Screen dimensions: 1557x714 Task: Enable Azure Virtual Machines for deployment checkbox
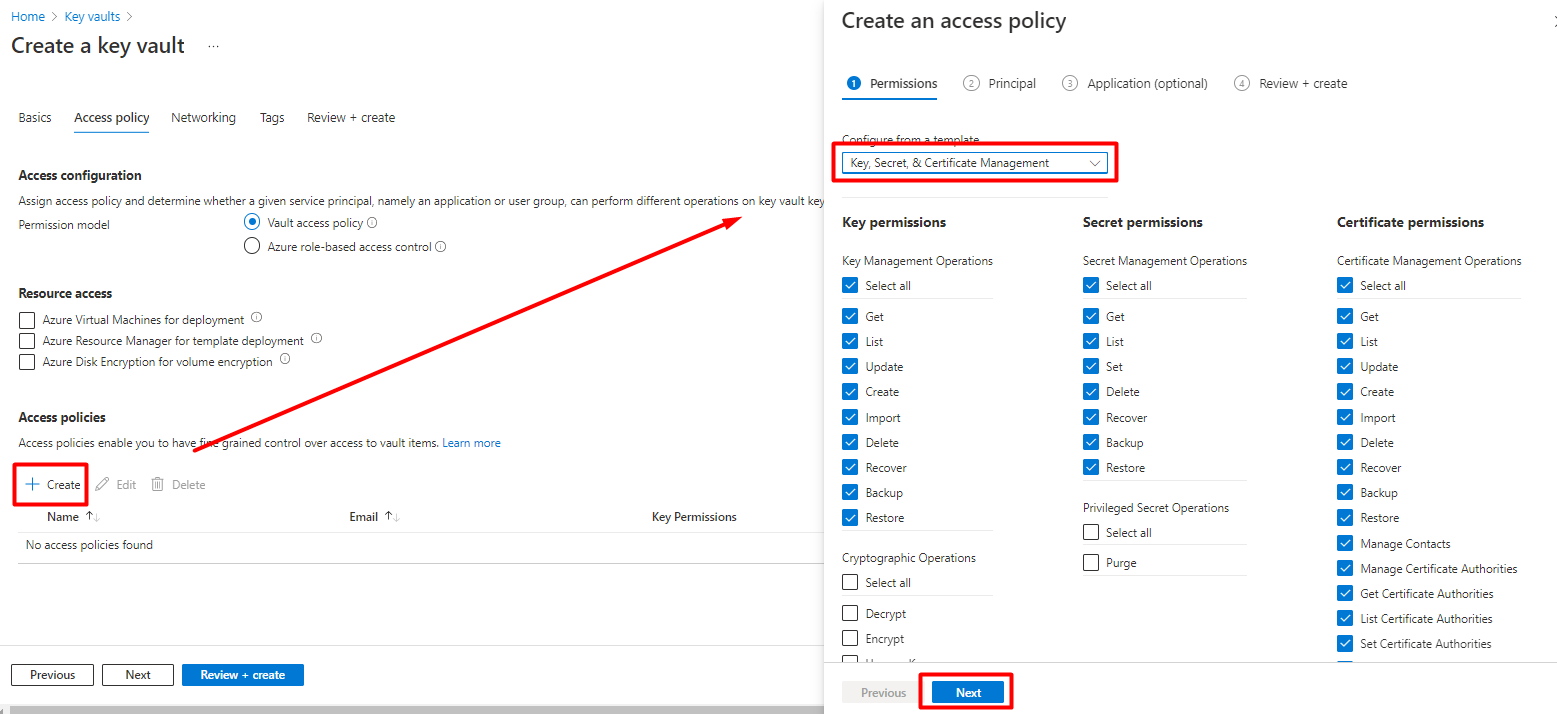pyautogui.click(x=27, y=320)
